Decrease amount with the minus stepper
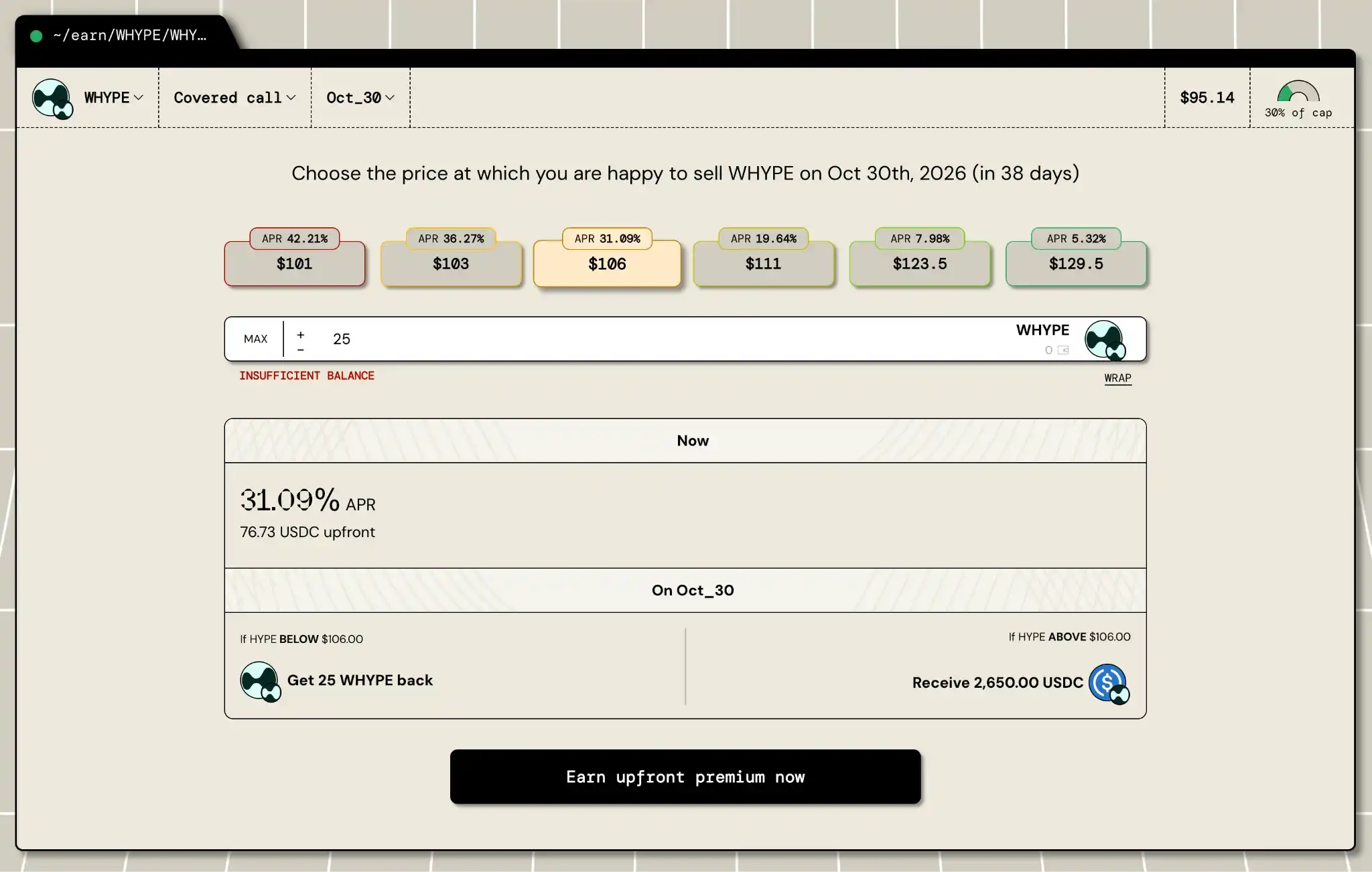Screen dimensions: 1372x872 [x=301, y=350]
